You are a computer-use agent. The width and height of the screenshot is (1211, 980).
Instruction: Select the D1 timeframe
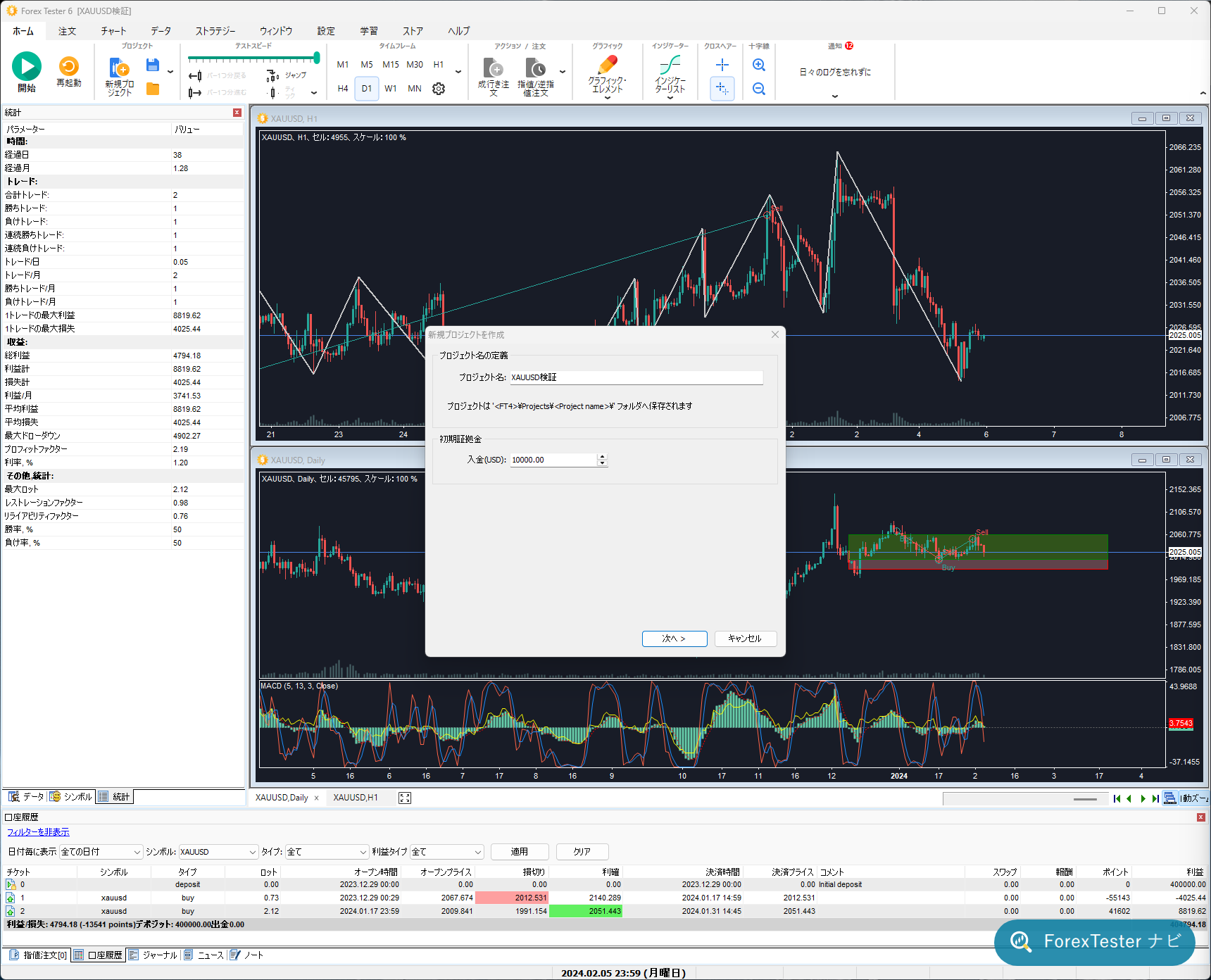367,89
